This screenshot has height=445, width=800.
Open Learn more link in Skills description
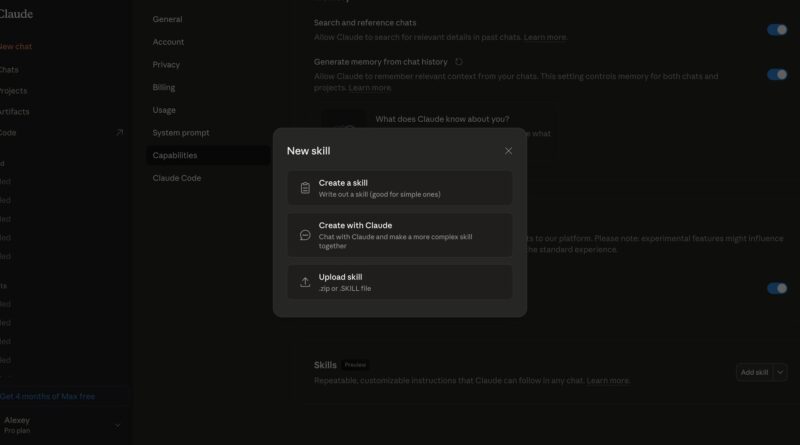pos(608,381)
